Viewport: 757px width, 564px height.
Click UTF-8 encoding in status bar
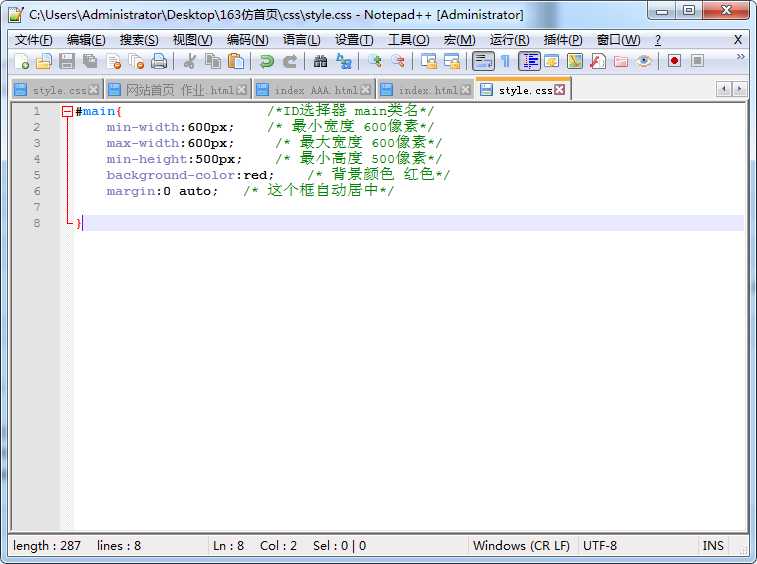[600, 546]
